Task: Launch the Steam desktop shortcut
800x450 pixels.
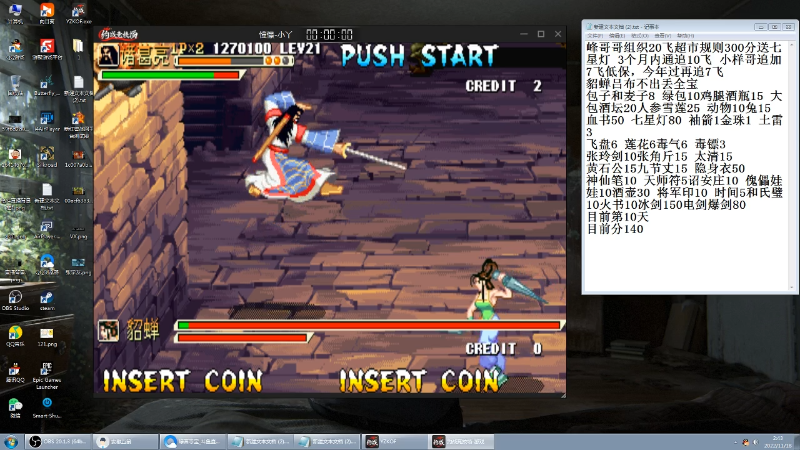Action: click(47, 301)
